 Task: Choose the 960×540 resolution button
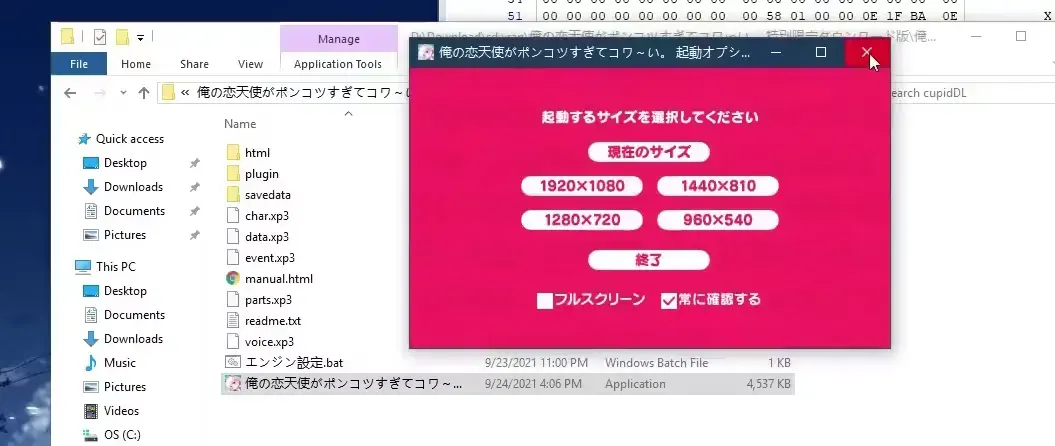(x=718, y=220)
